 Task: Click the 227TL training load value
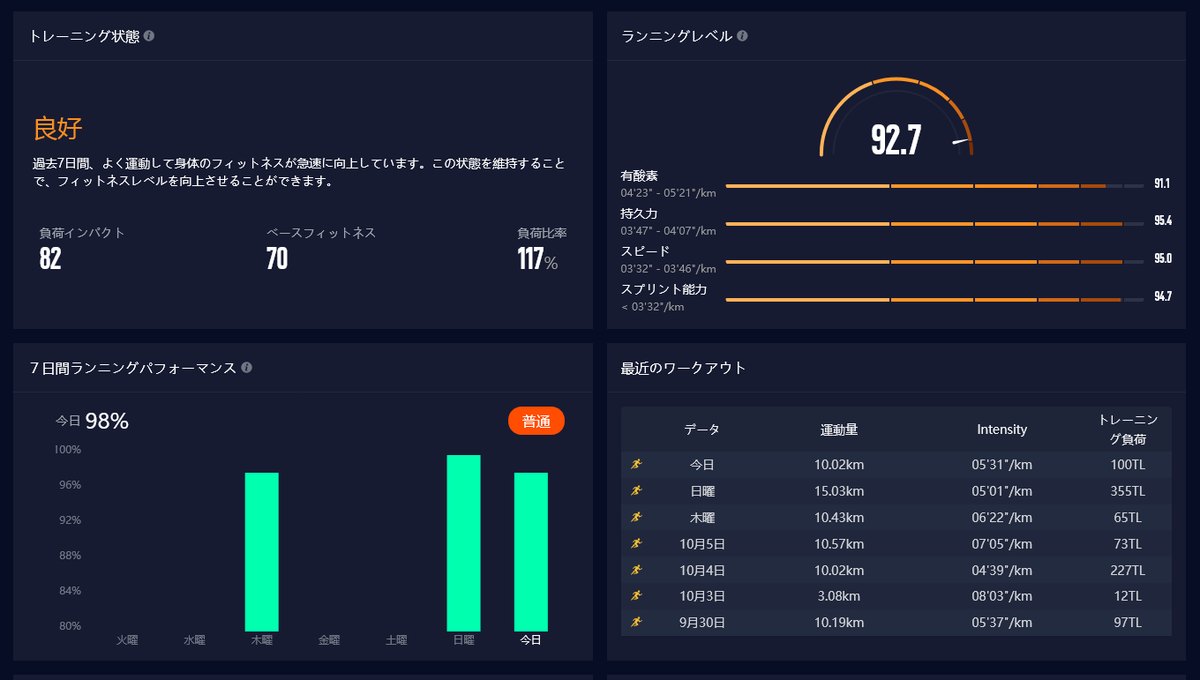[x=1127, y=570]
